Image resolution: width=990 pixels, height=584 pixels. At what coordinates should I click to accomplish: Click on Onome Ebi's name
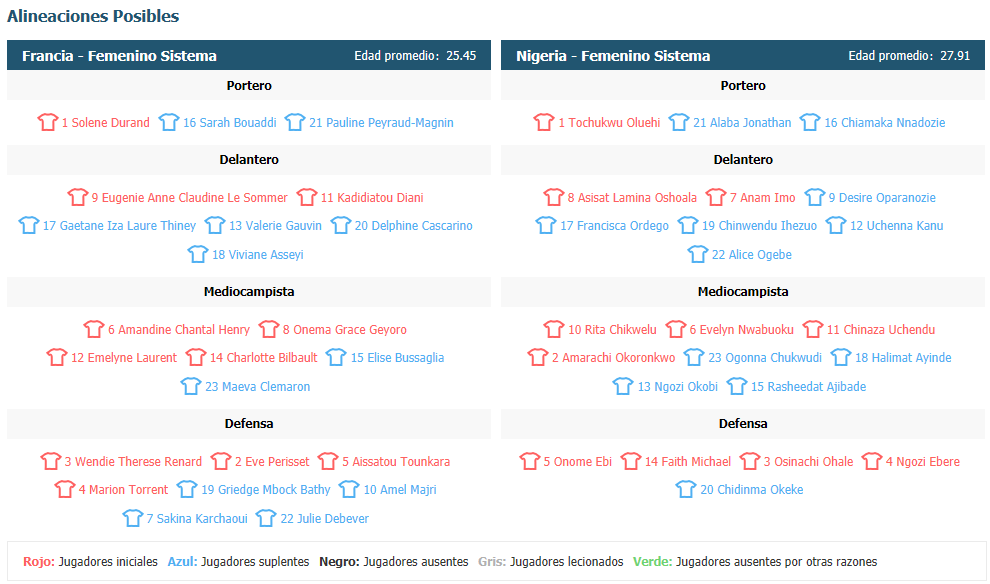(x=578, y=462)
